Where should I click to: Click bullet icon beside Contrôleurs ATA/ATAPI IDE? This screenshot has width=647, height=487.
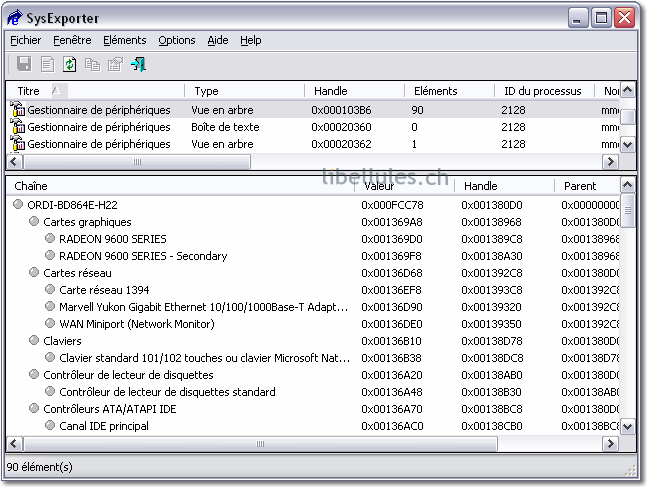tap(34, 408)
